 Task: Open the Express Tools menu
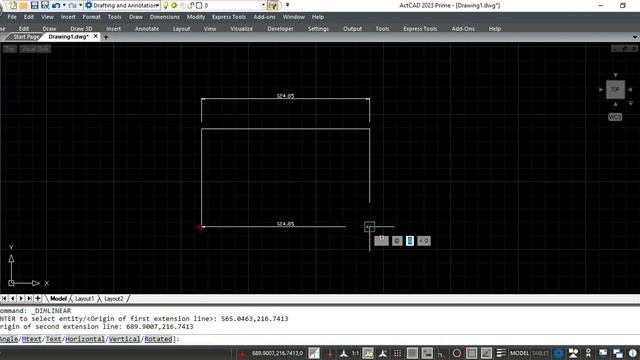tap(229, 17)
